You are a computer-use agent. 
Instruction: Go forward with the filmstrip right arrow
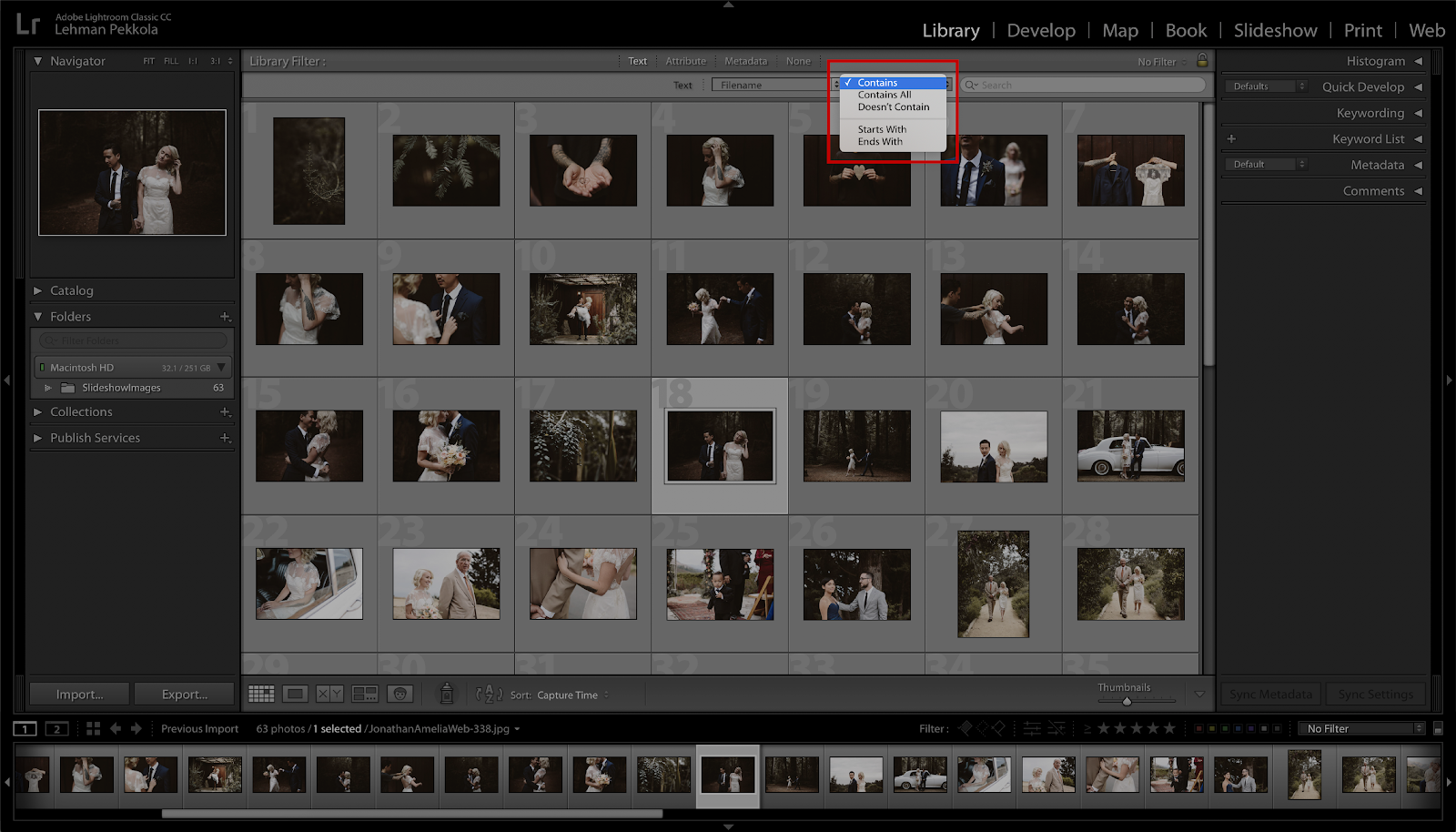pyautogui.click(x=136, y=728)
